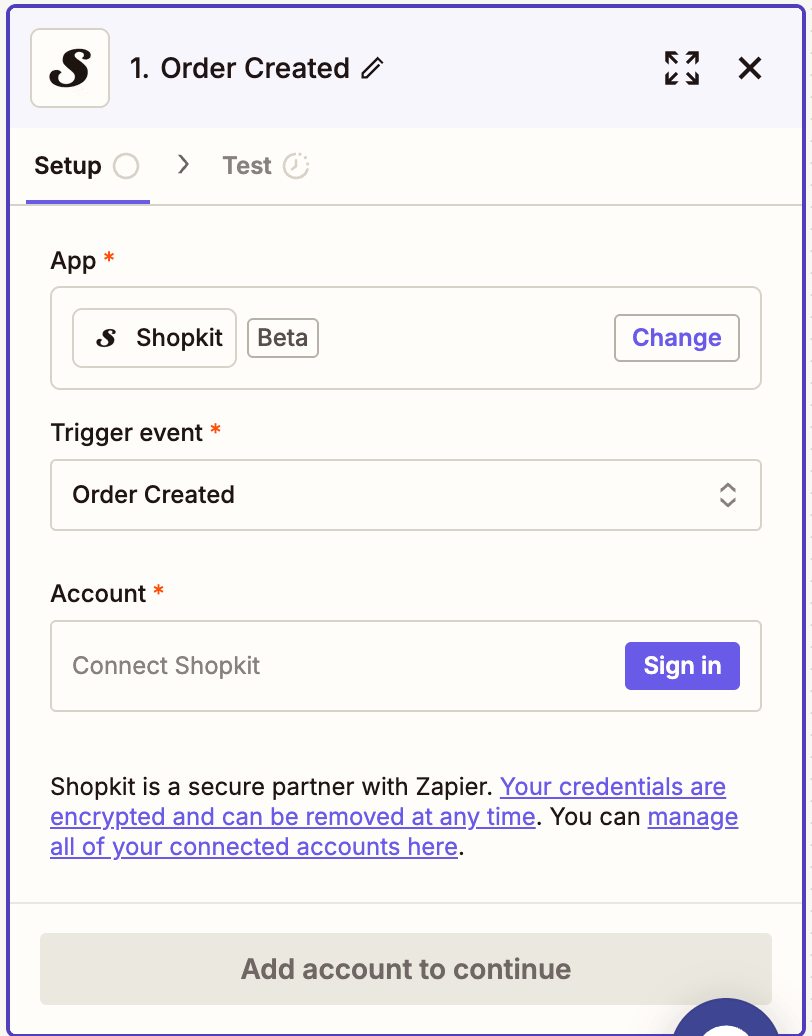The height and width of the screenshot is (1036, 812).
Task: Expand the panel to full screen
Action: (x=682, y=68)
